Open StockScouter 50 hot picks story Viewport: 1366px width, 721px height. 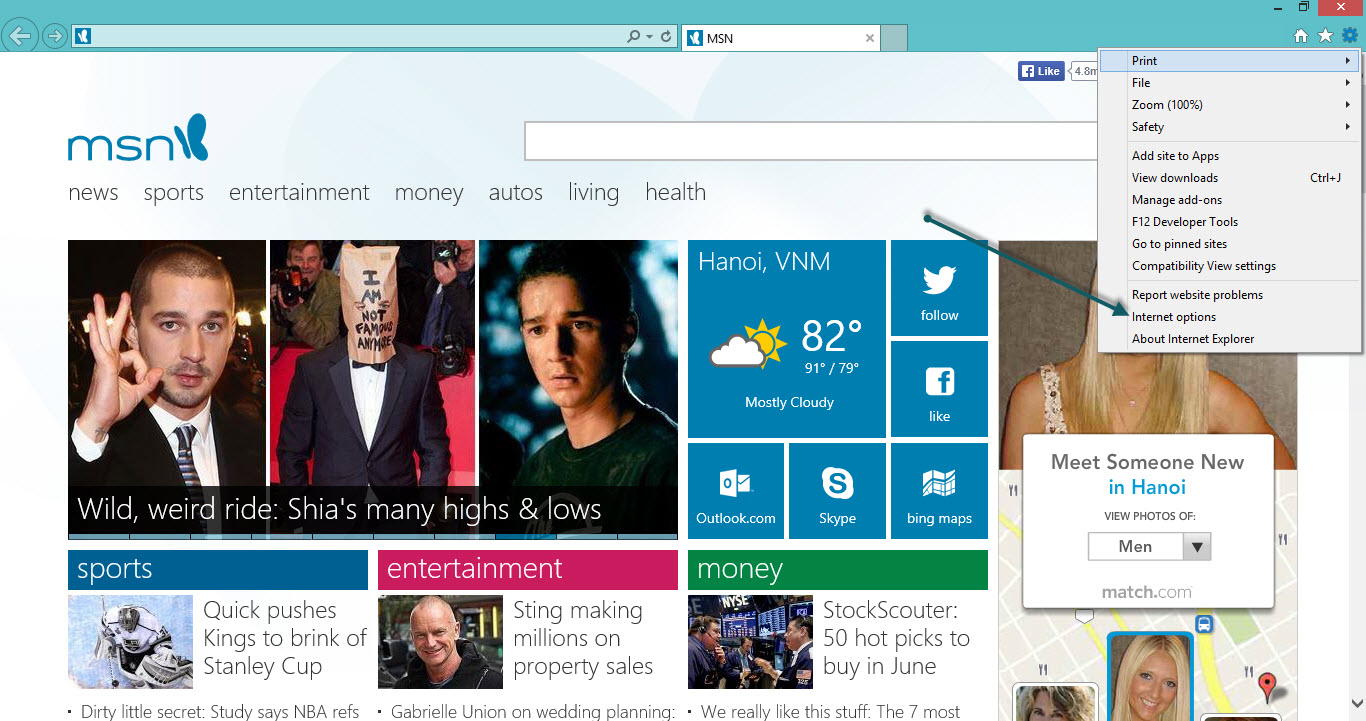[x=896, y=638]
